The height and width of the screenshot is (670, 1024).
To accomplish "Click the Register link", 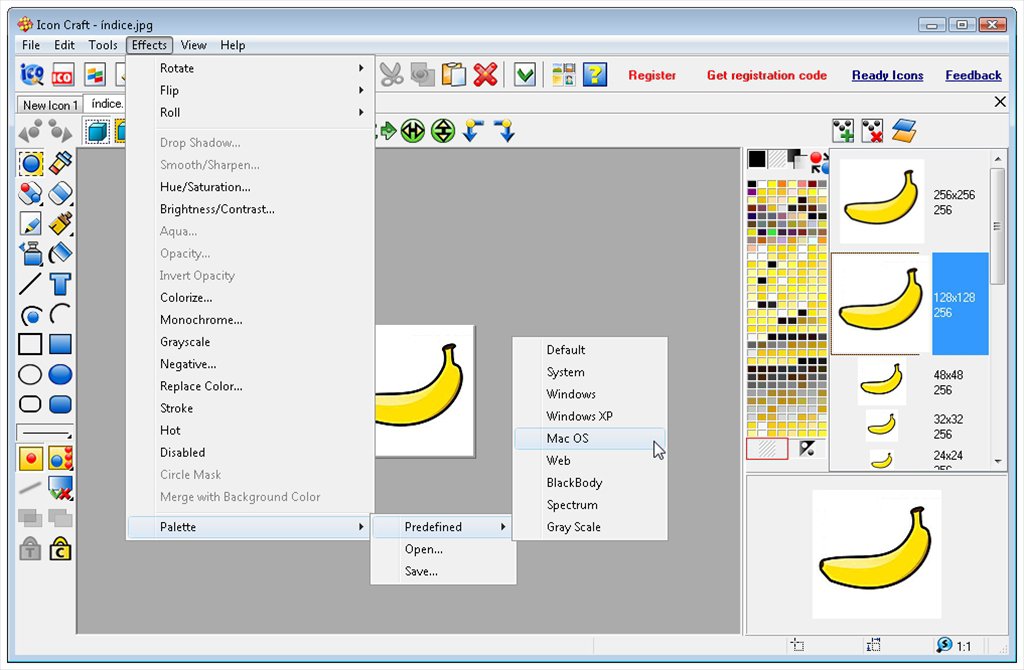I will tap(653, 75).
